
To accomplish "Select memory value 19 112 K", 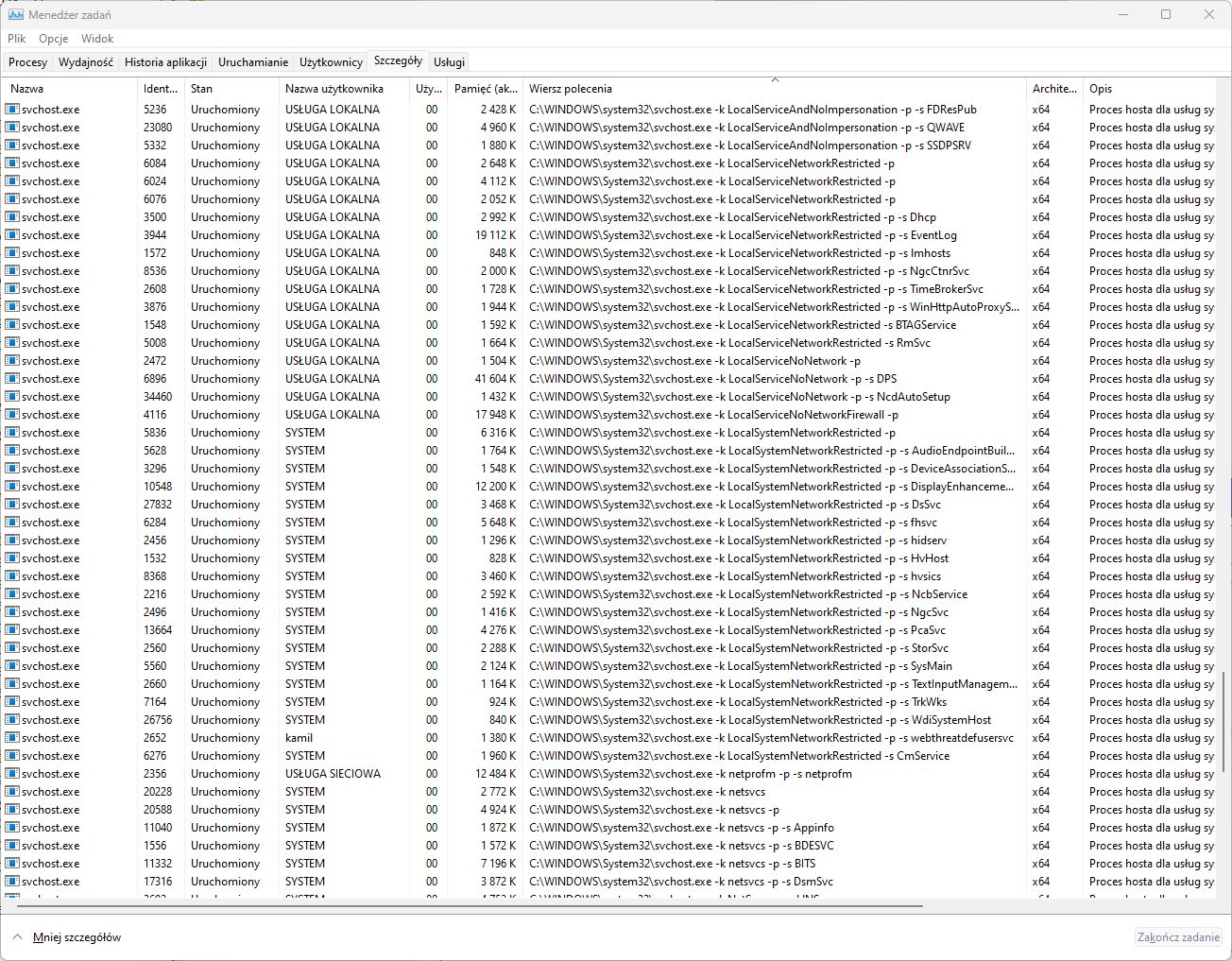I will 496,235.
